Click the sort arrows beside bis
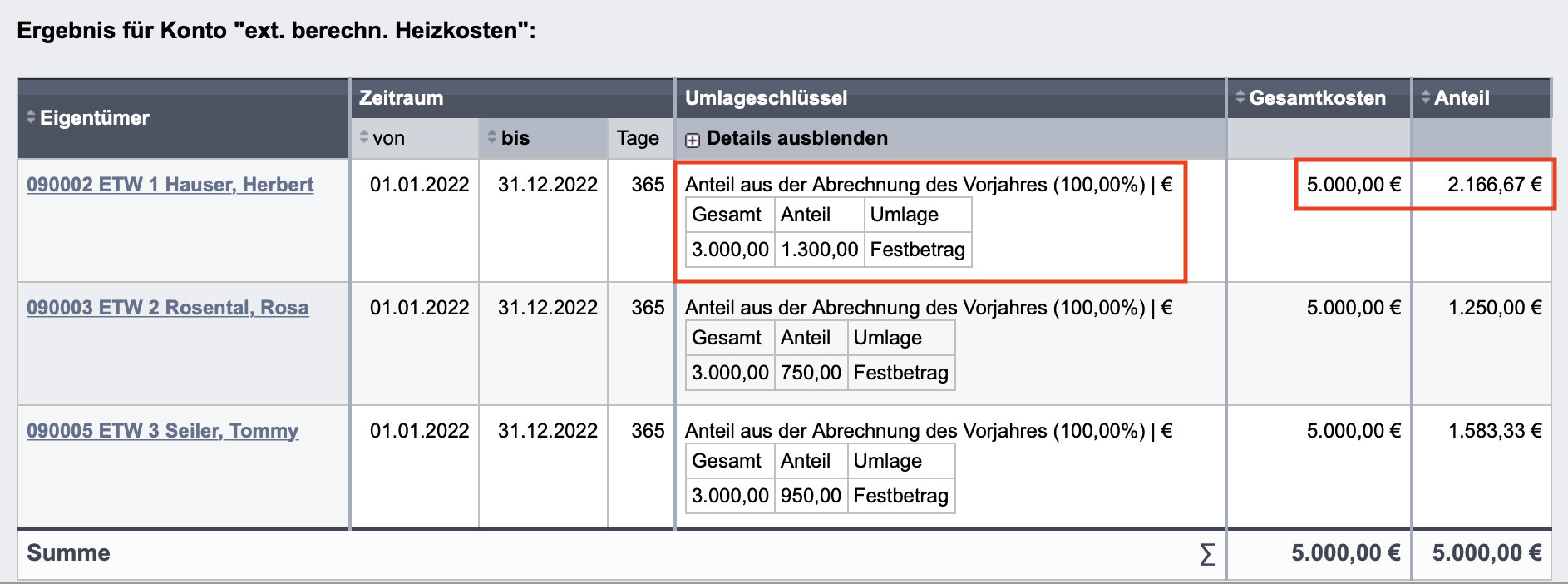The height and width of the screenshot is (584, 1568). click(x=494, y=138)
